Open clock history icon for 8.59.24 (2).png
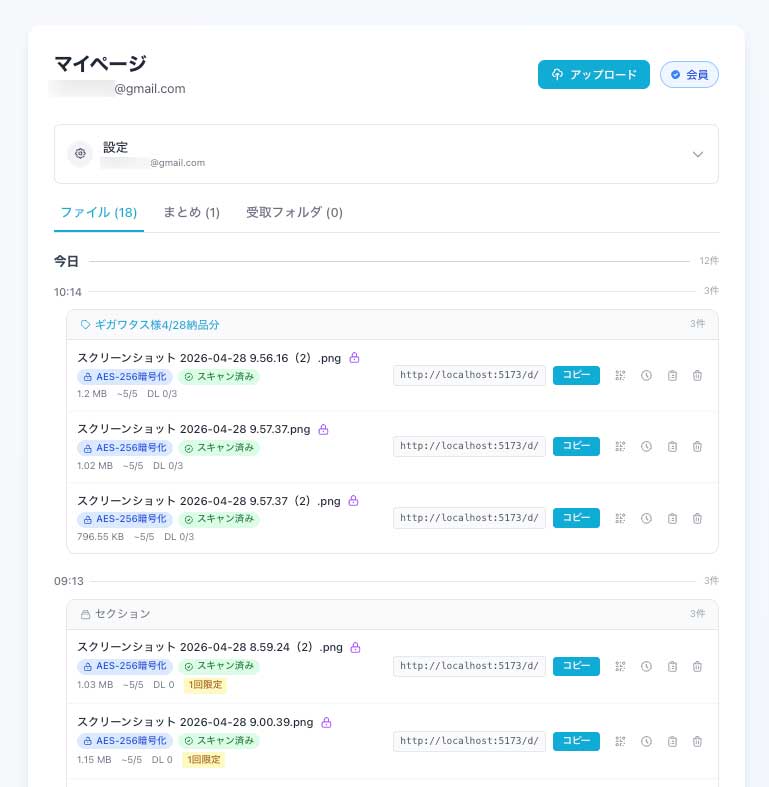The width and height of the screenshot is (769, 787). 647,667
